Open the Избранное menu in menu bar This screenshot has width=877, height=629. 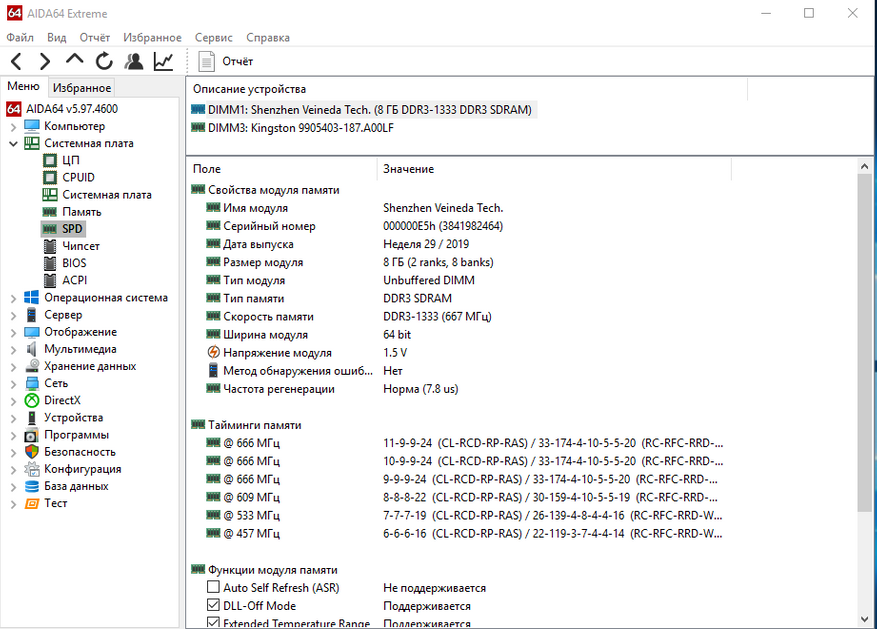[x=152, y=37]
